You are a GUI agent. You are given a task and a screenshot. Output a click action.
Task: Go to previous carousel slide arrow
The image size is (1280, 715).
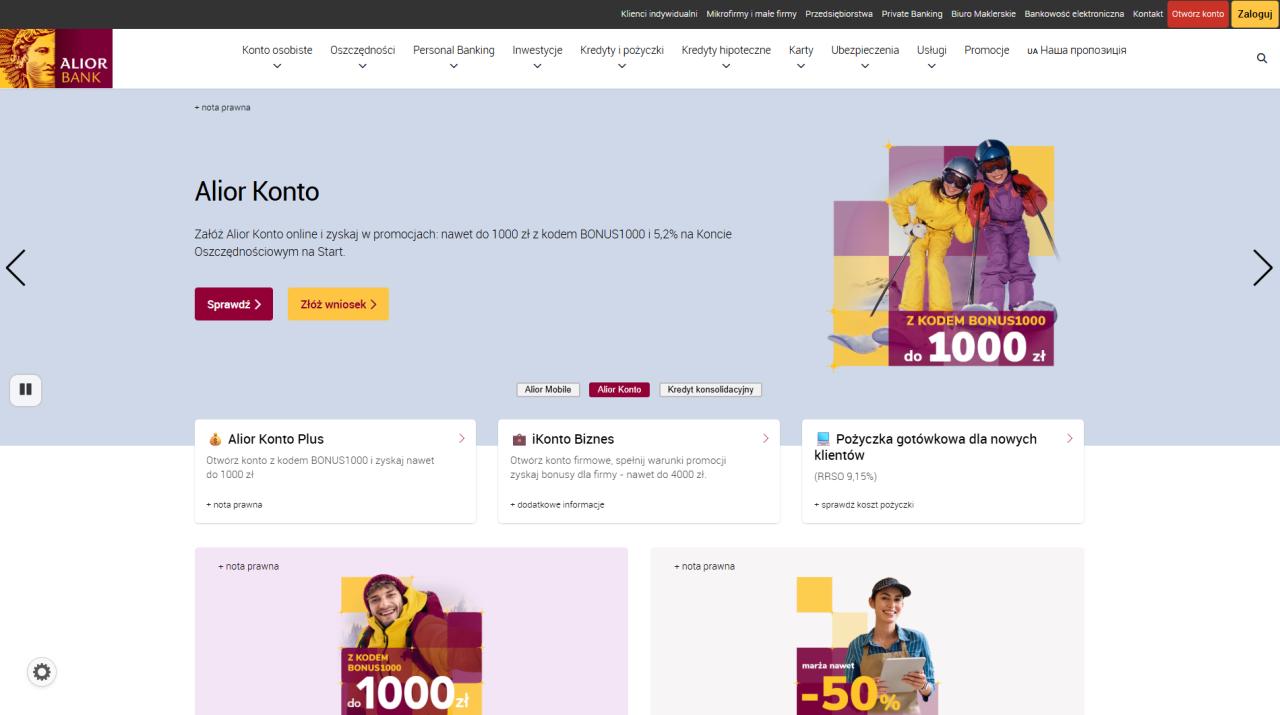pos(16,268)
